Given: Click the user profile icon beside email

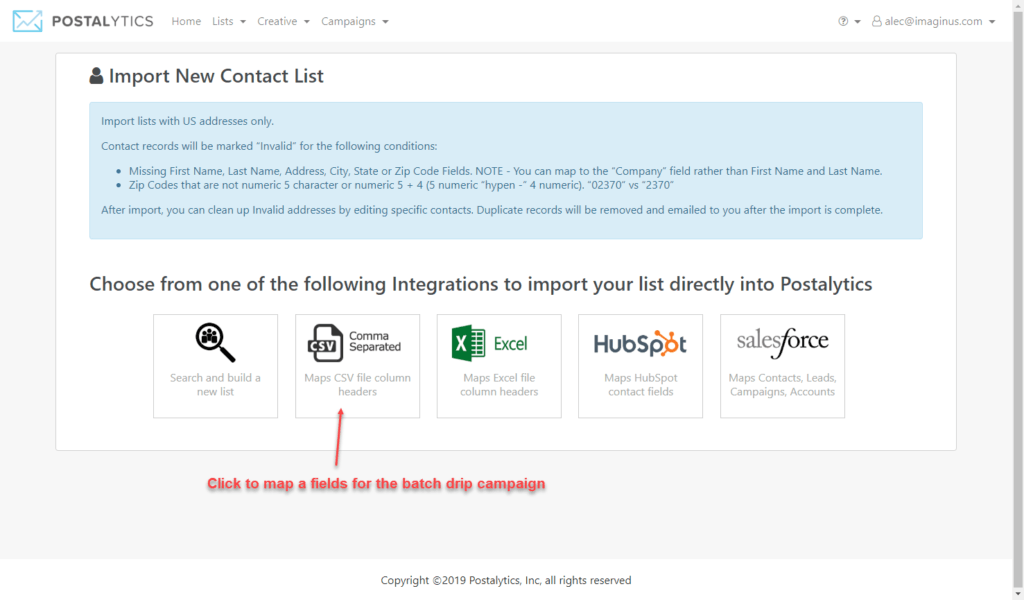Looking at the screenshot, I should point(876,22).
